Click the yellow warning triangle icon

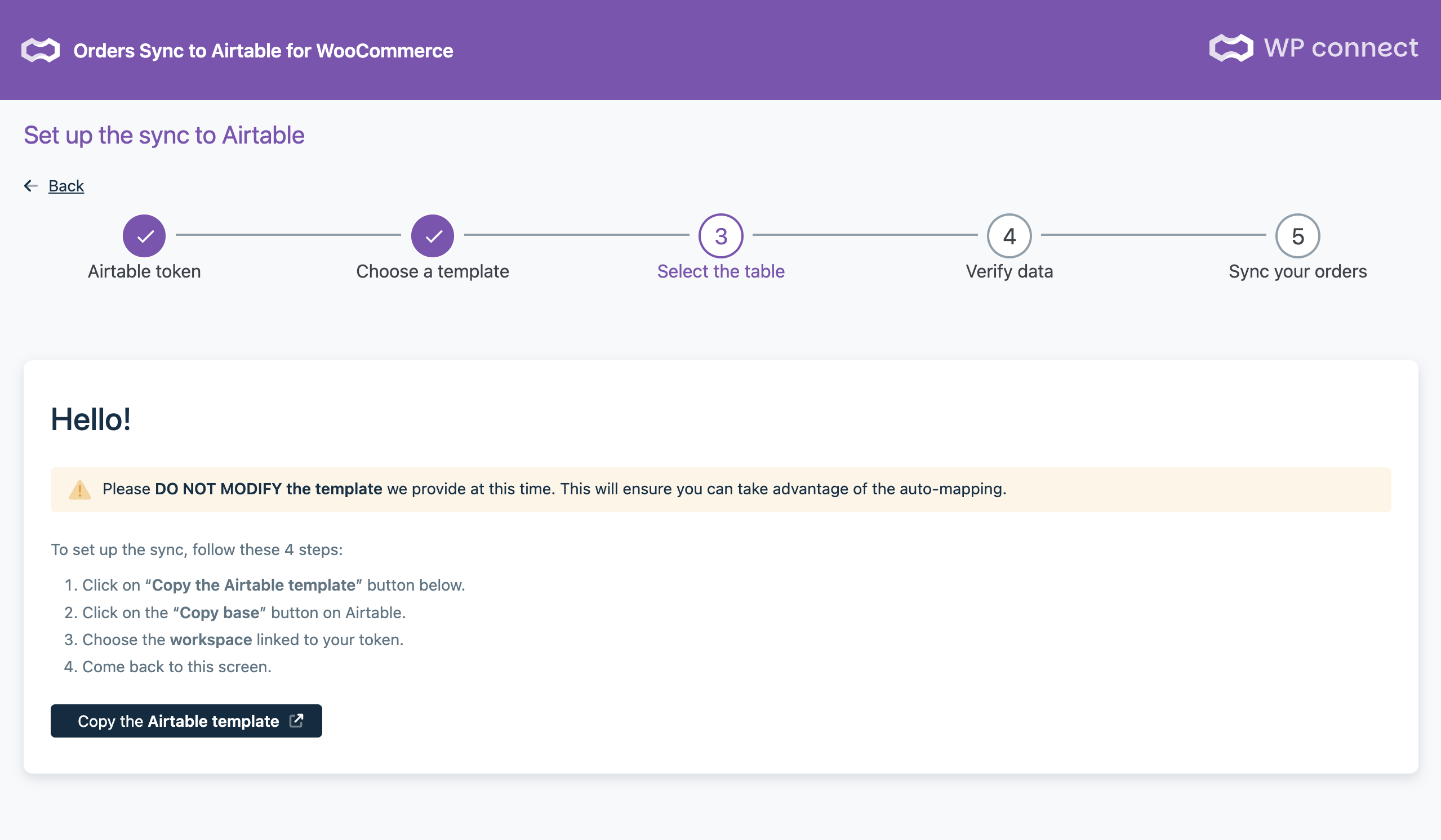pyautogui.click(x=79, y=490)
